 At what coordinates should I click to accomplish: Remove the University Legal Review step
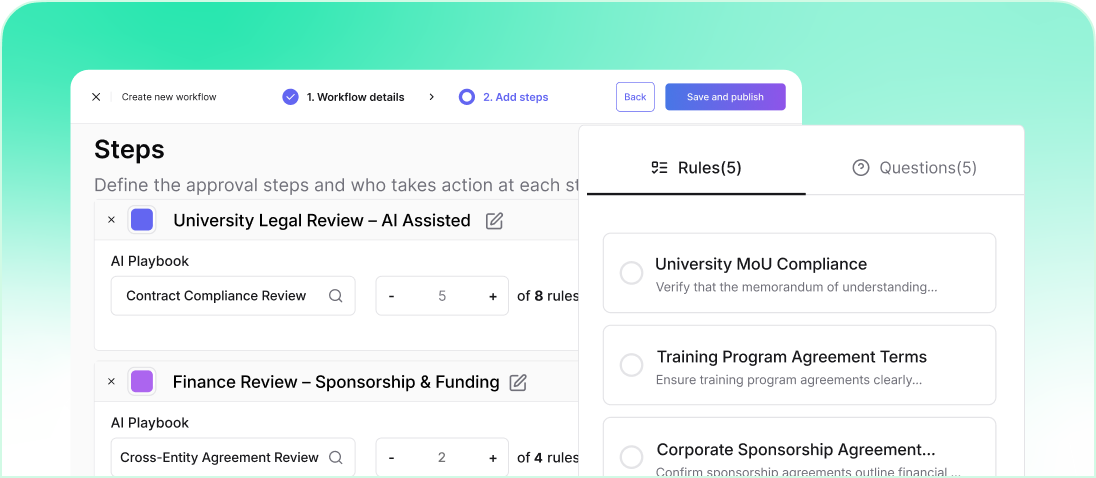click(111, 220)
